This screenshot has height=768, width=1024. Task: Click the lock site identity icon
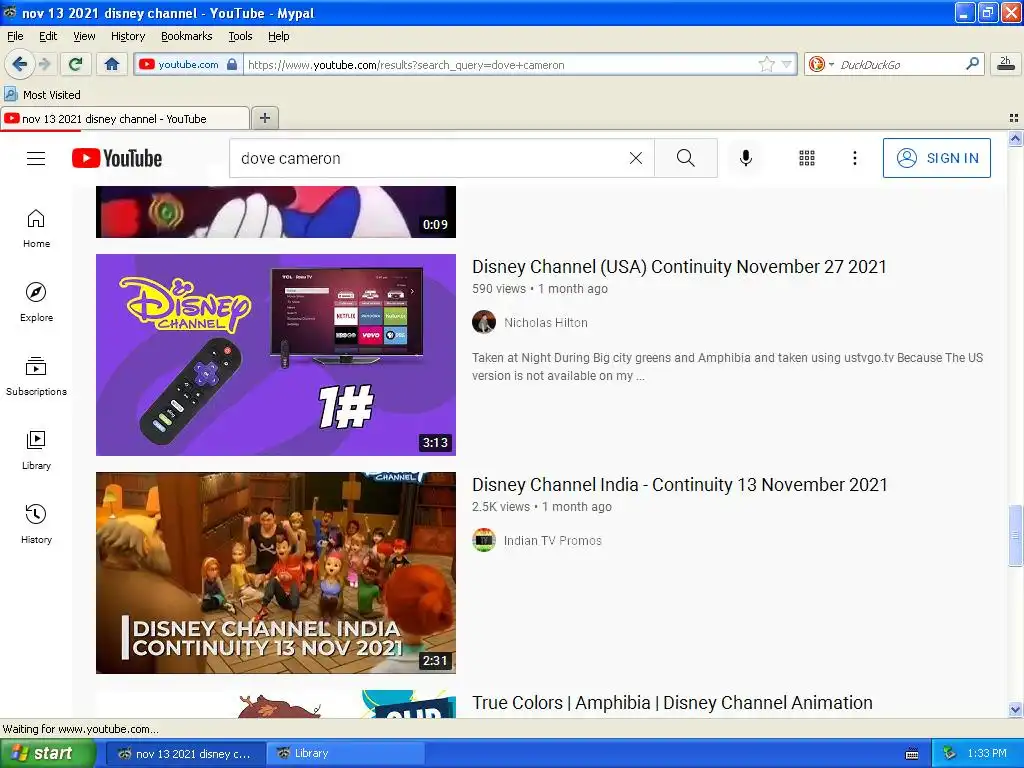231,64
